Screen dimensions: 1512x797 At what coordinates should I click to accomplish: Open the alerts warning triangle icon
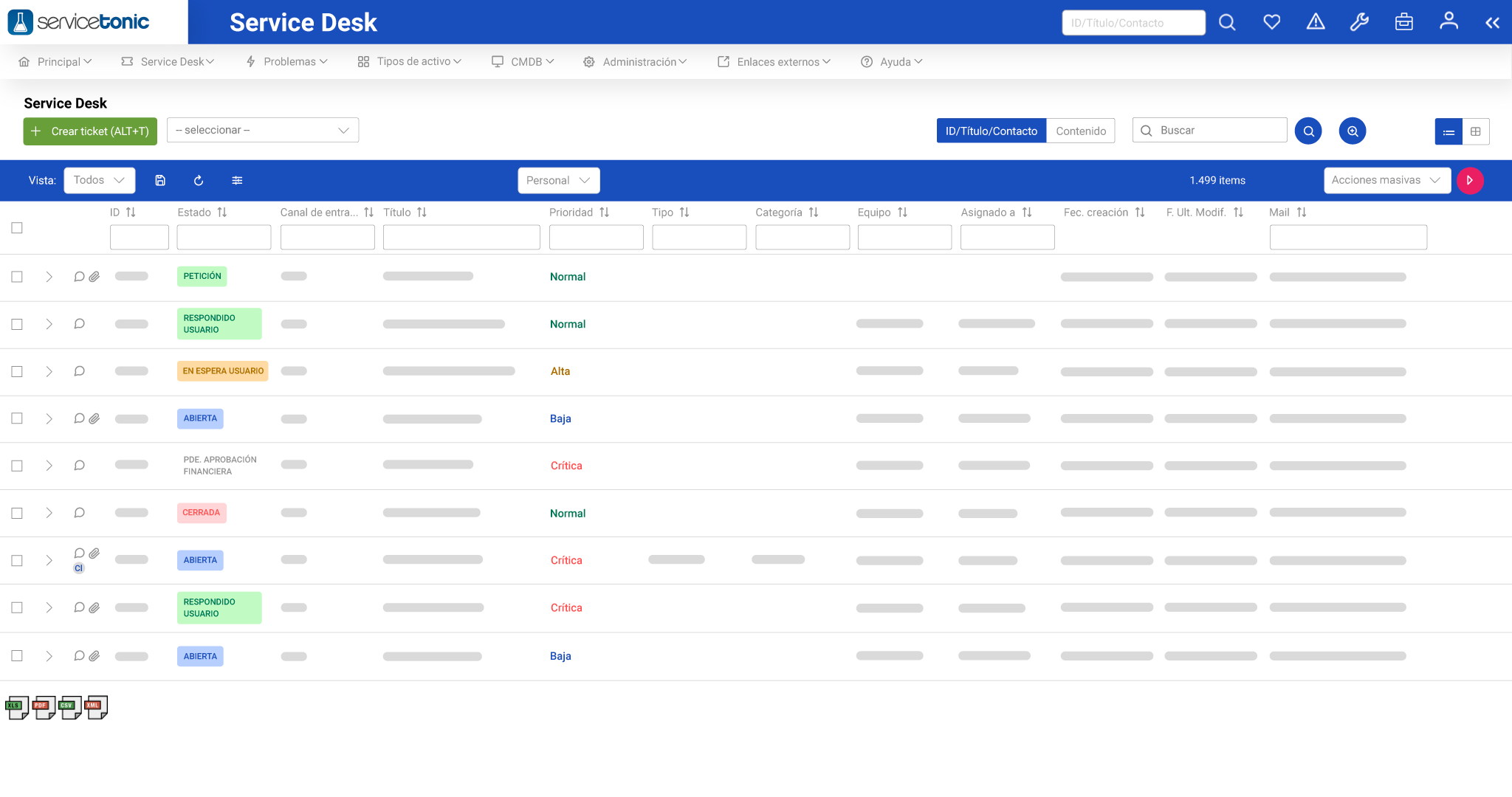[x=1316, y=22]
